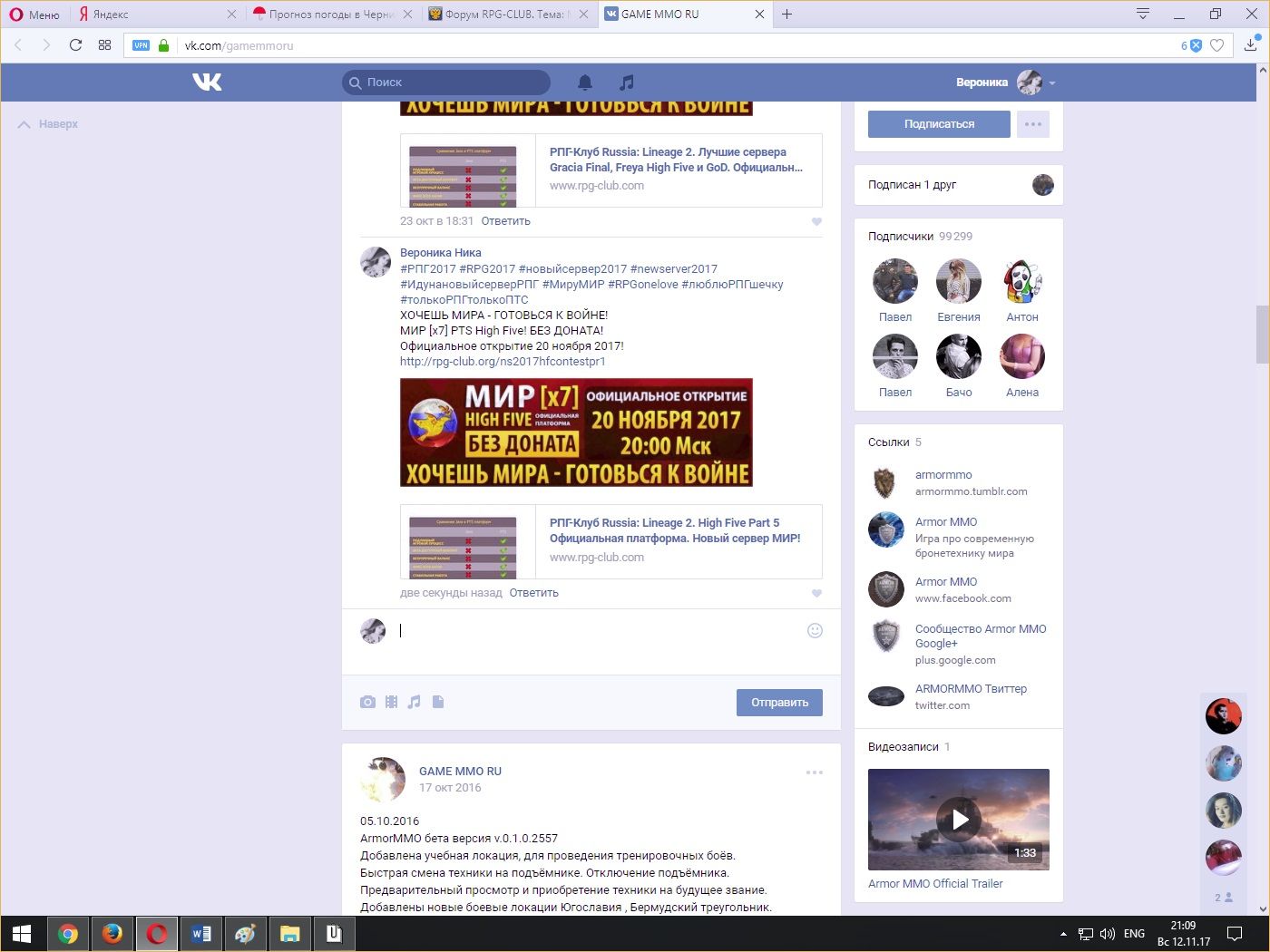Show site security padlock info
This screenshot has height=952, width=1270.
163,45
